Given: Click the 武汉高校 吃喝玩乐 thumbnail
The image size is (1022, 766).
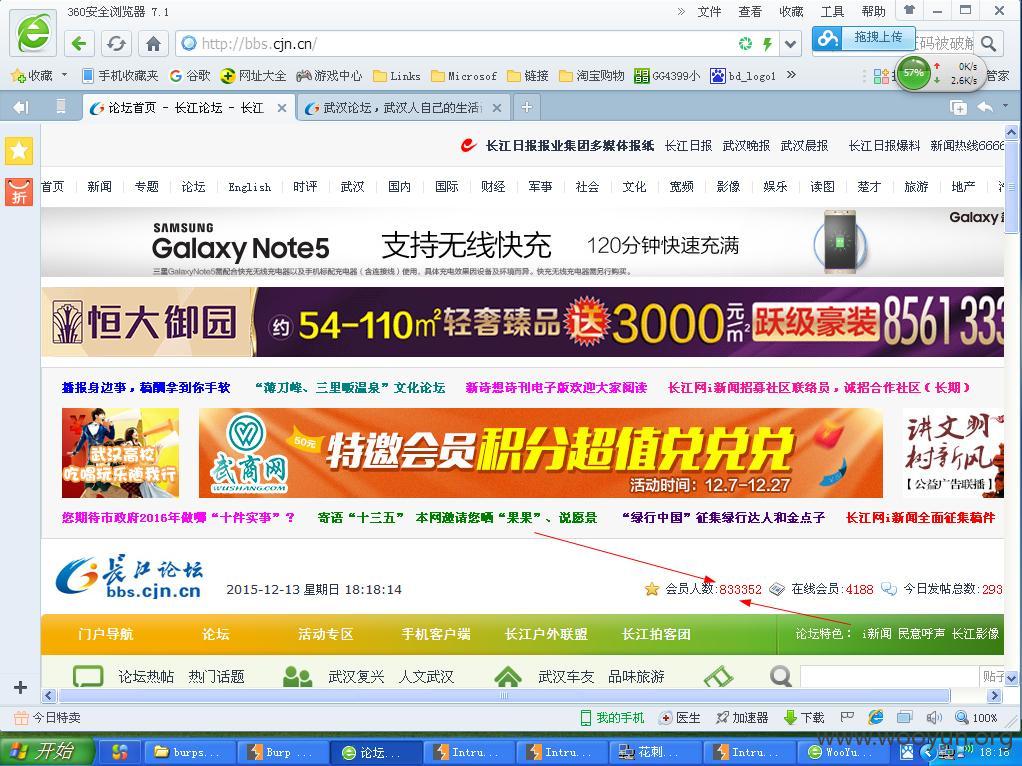Looking at the screenshot, I should (120, 453).
